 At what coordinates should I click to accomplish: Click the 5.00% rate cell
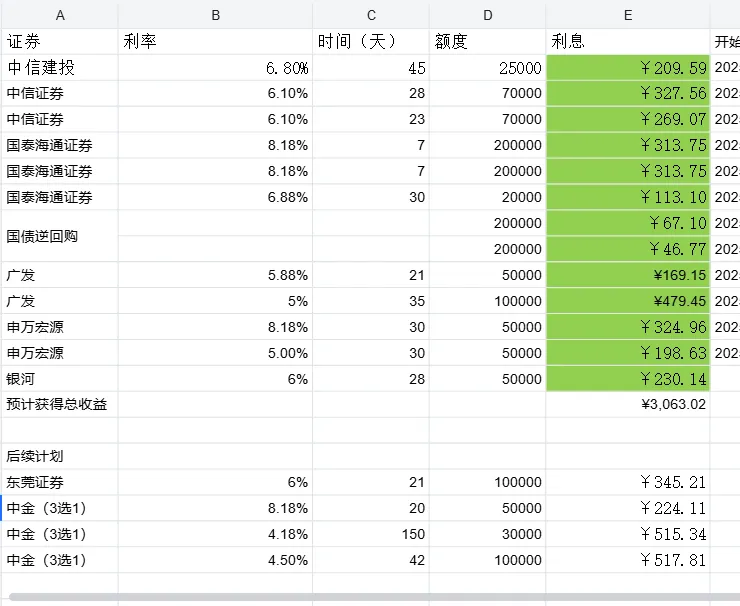215,353
